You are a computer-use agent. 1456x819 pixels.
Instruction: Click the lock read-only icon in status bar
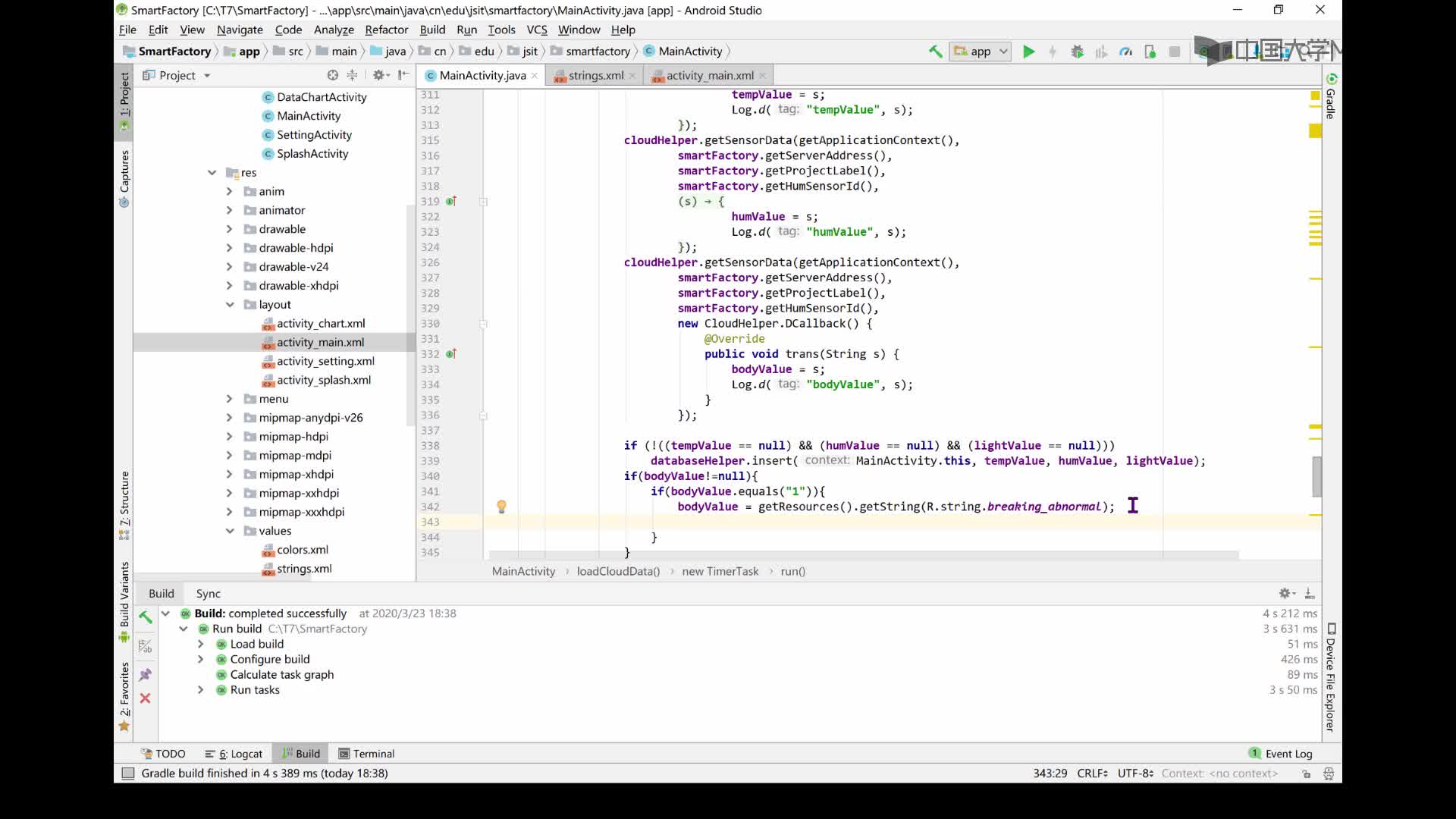[x=1306, y=773]
